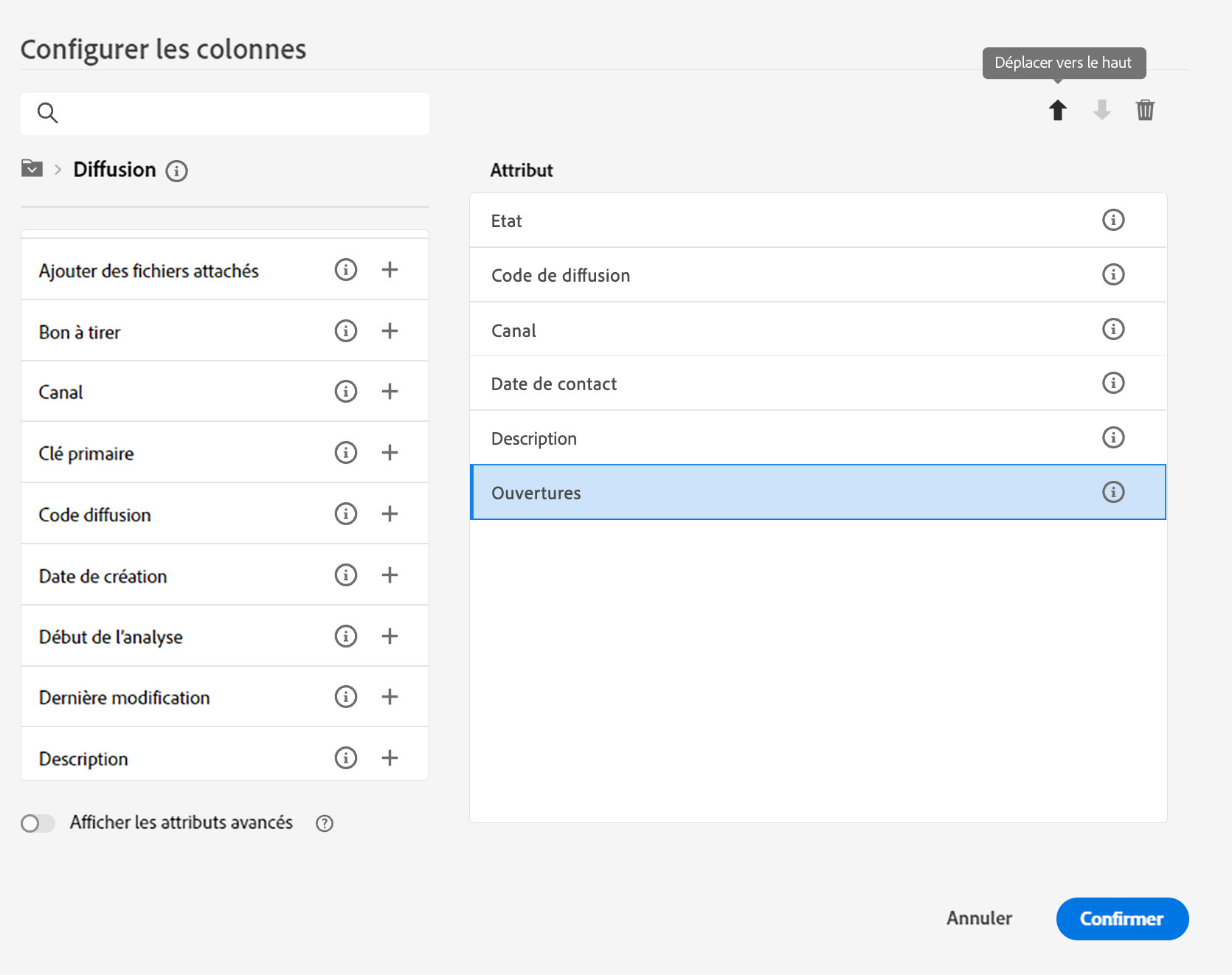
Task: Click the attribute search field
Action: coord(236,114)
